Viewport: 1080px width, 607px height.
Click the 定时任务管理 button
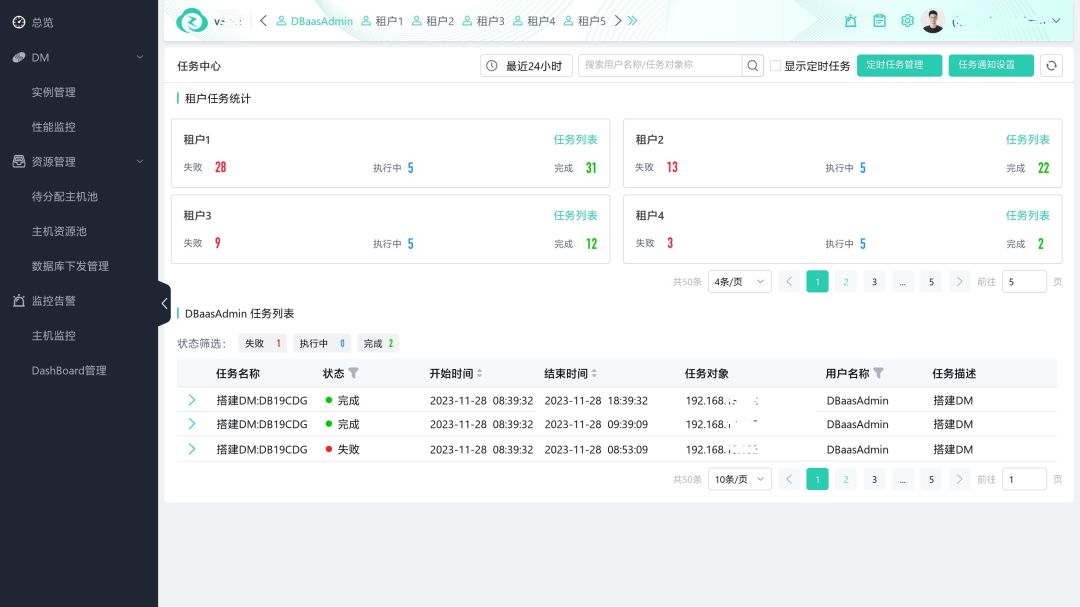(899, 65)
